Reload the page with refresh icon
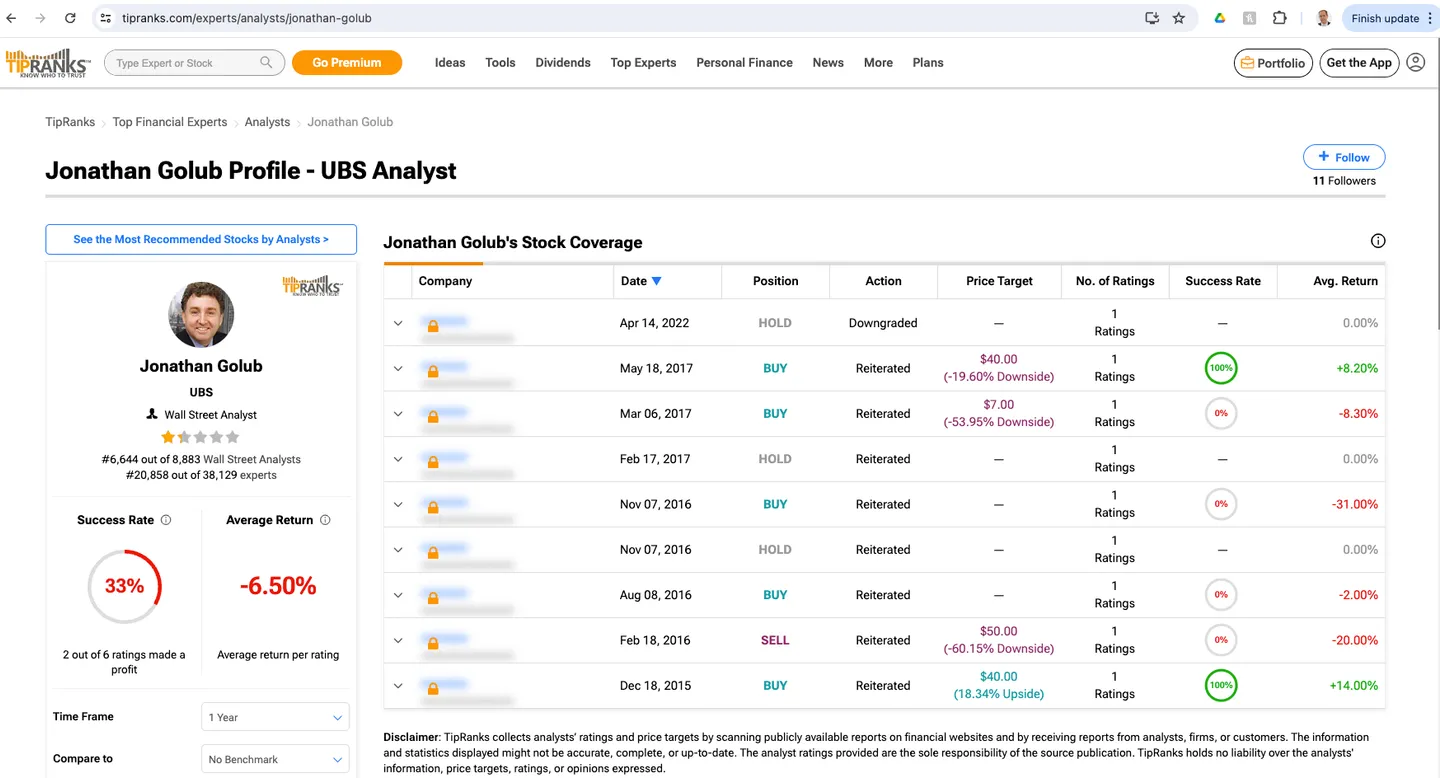 [70, 18]
